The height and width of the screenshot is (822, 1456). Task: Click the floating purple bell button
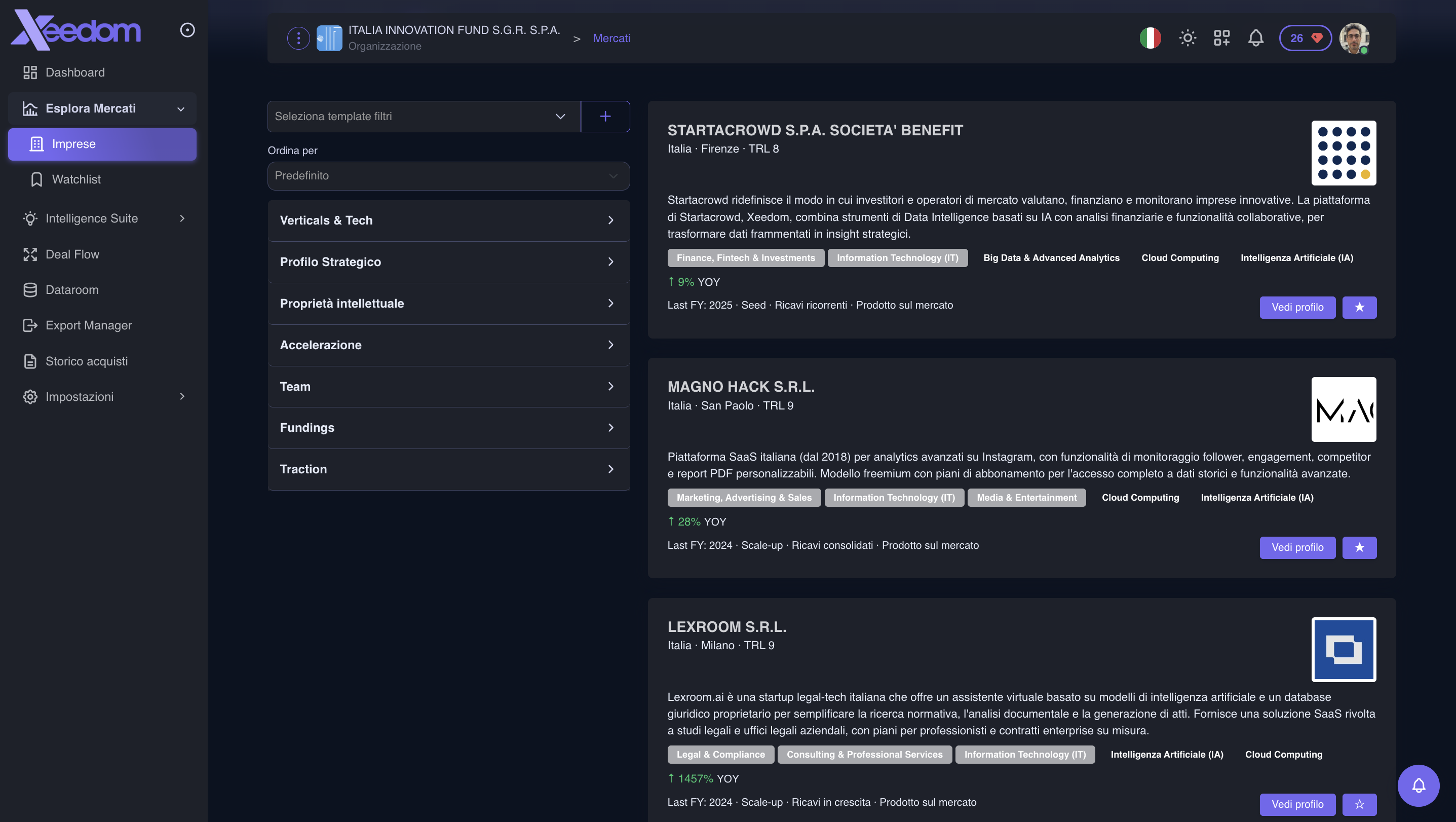(1418, 786)
